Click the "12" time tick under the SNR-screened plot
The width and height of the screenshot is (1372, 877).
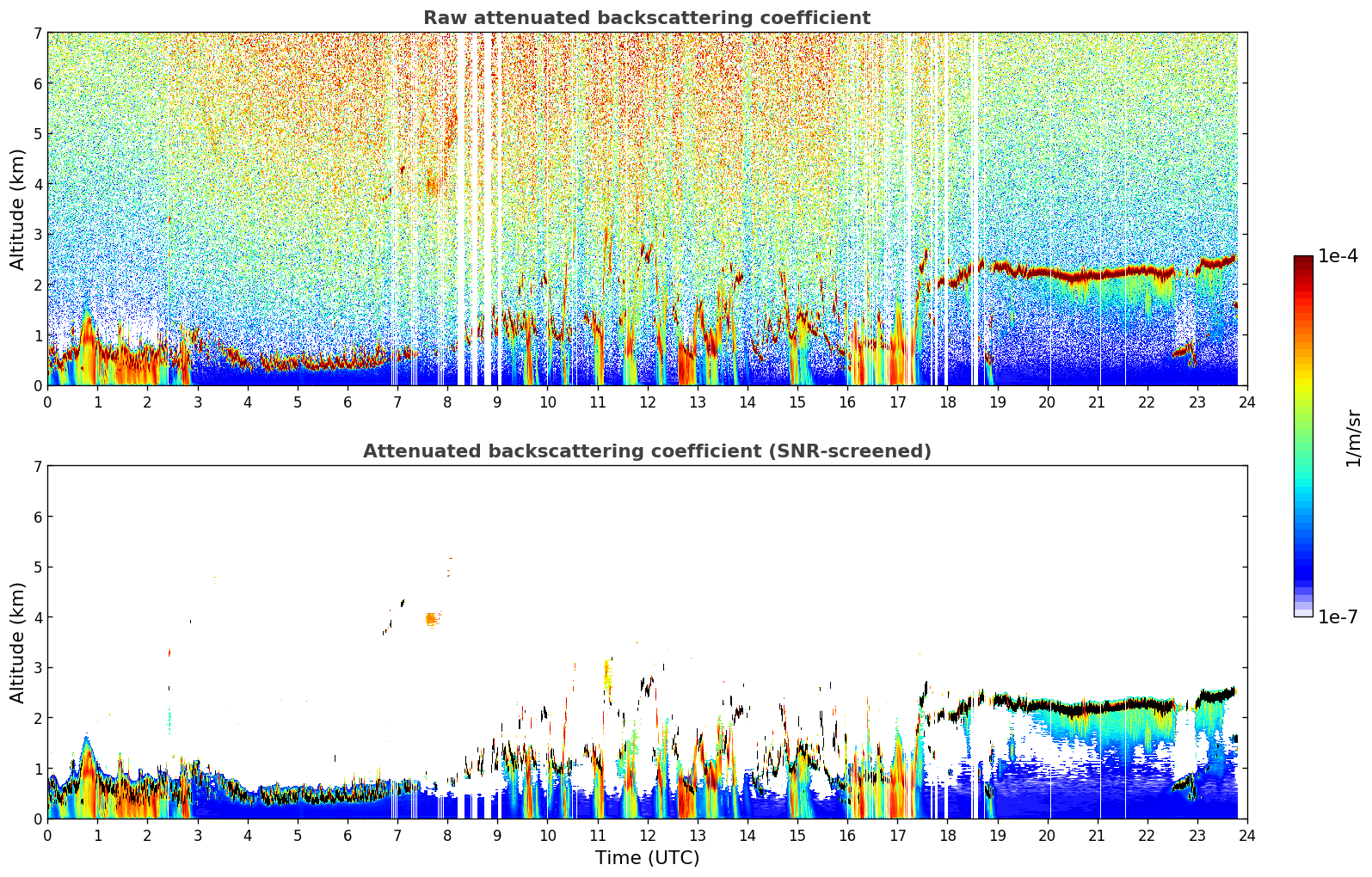click(647, 835)
